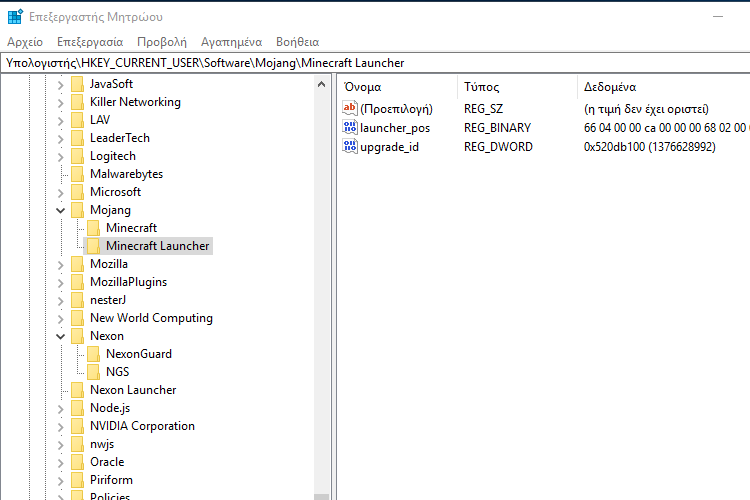Click the Node.js folder icon
The width and height of the screenshot is (750, 500).
[77, 408]
